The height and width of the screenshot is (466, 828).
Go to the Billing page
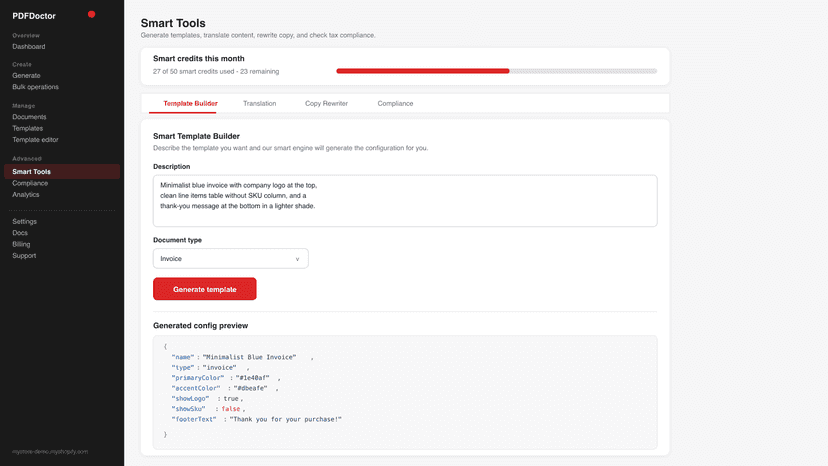point(21,245)
